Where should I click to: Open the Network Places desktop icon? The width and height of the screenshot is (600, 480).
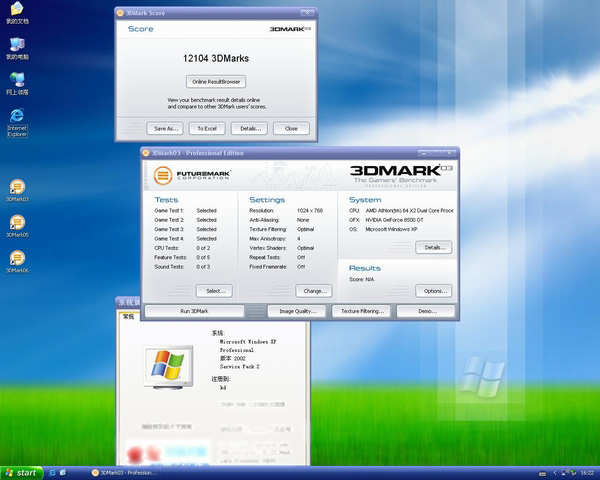coord(17,80)
